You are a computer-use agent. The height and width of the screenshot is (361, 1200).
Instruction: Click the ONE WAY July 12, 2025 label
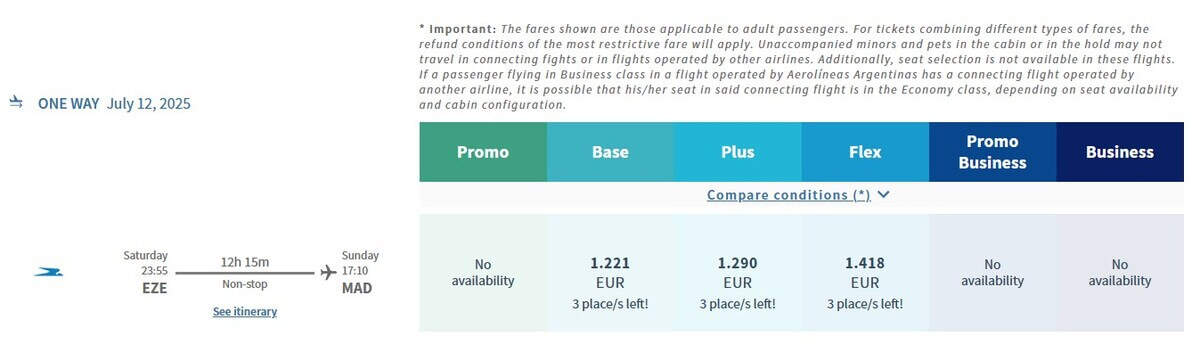pyautogui.click(x=114, y=103)
